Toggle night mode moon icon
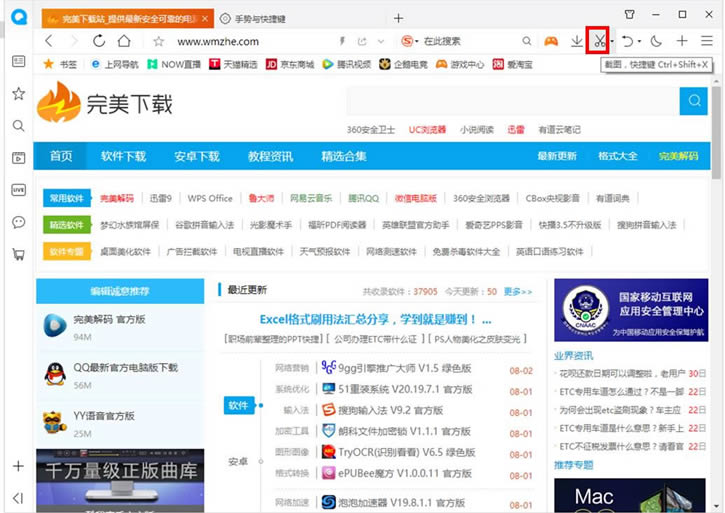 coord(656,41)
